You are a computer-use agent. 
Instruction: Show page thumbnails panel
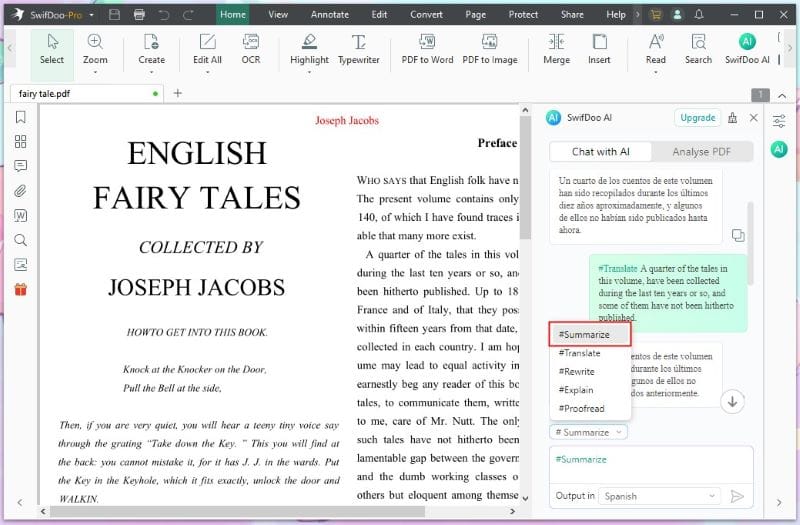(x=20, y=141)
